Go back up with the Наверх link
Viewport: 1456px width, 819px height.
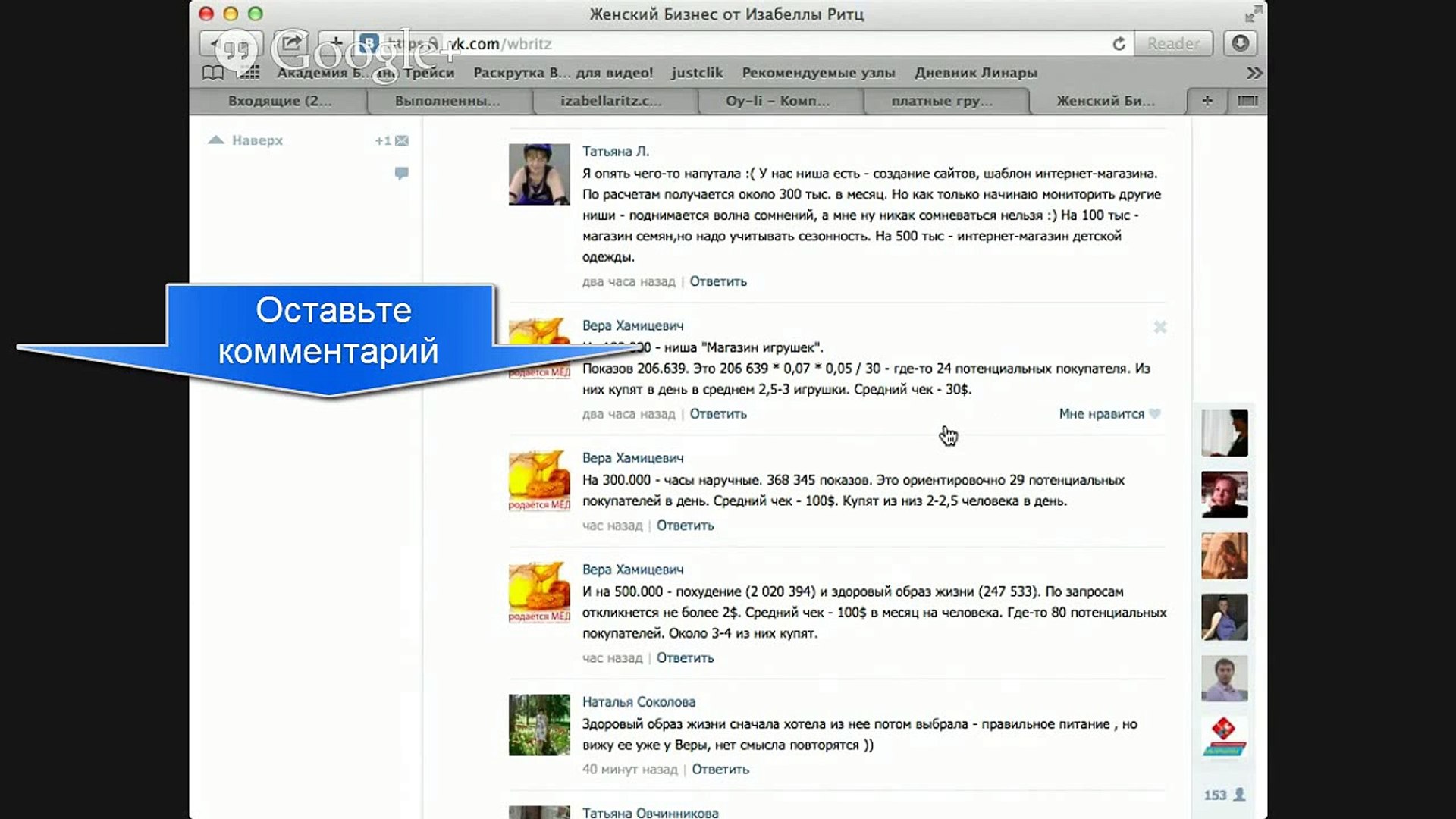click(x=246, y=140)
